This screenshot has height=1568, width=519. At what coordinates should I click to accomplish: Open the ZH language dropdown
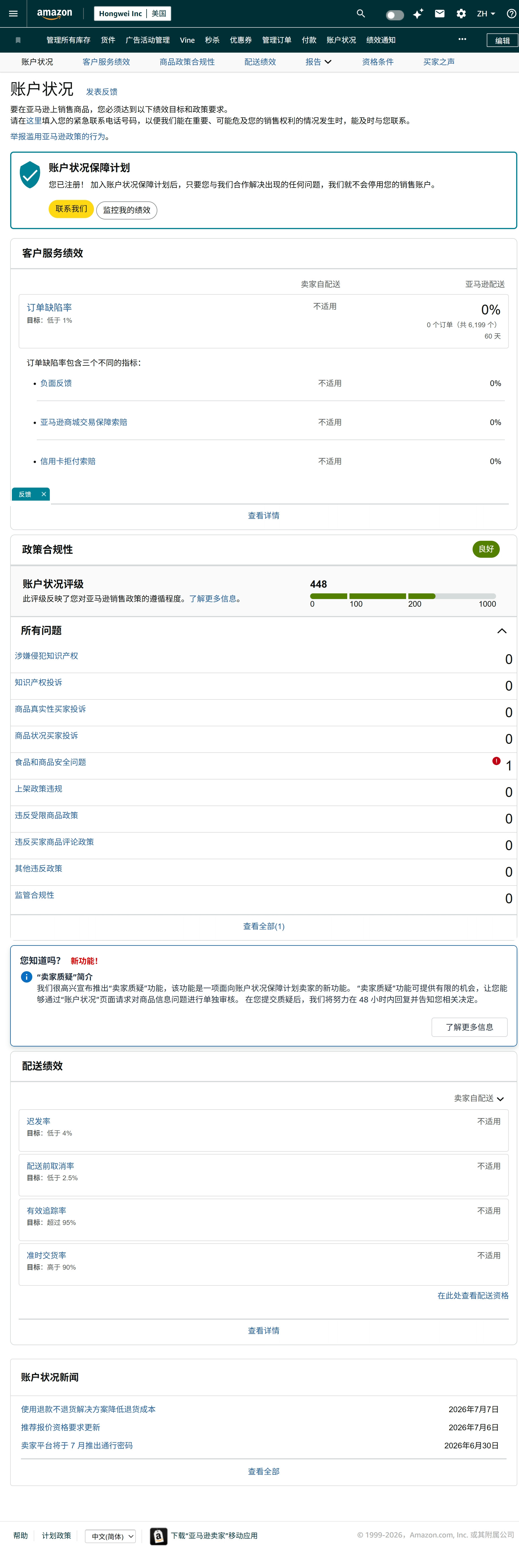(x=486, y=13)
